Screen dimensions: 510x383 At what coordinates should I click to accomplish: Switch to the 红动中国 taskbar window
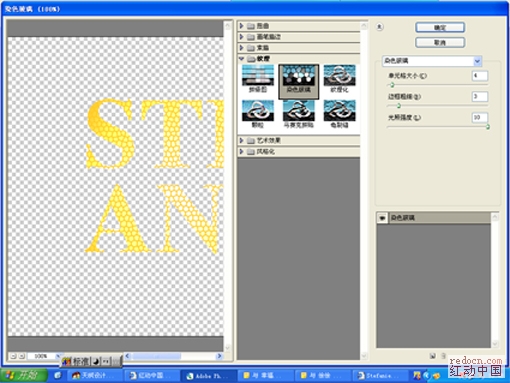153,376
